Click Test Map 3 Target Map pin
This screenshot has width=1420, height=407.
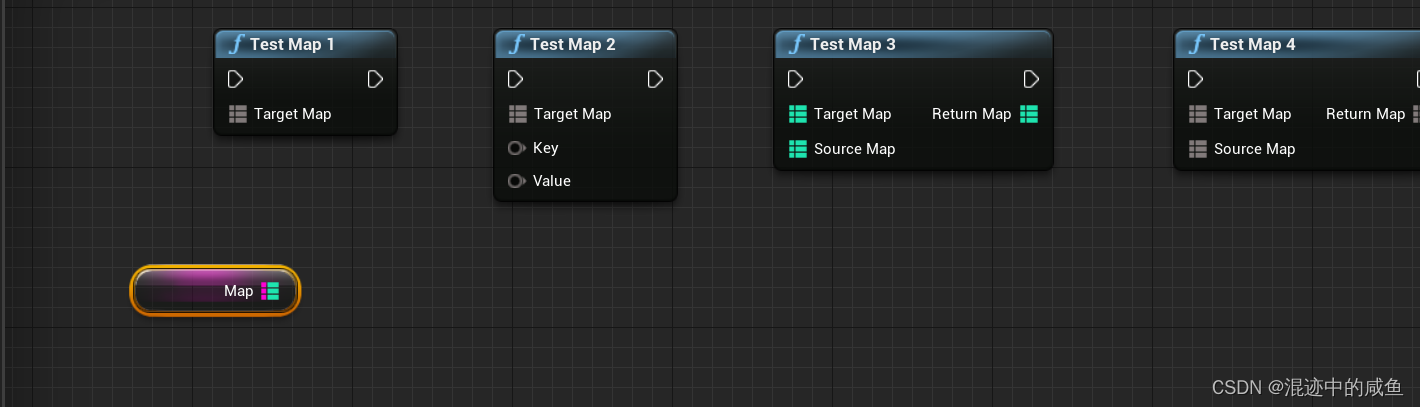click(x=798, y=114)
